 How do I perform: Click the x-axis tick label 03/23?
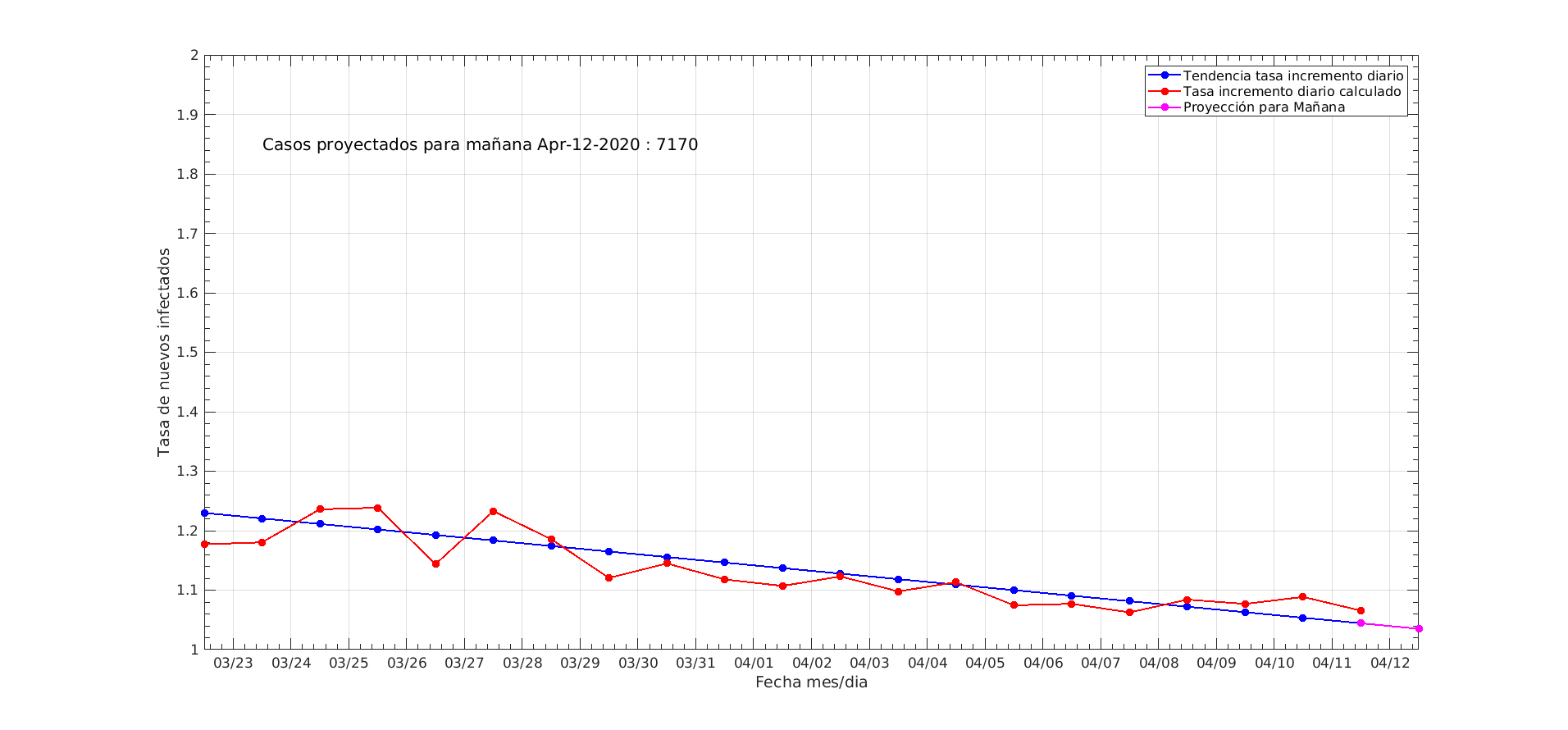[x=233, y=663]
